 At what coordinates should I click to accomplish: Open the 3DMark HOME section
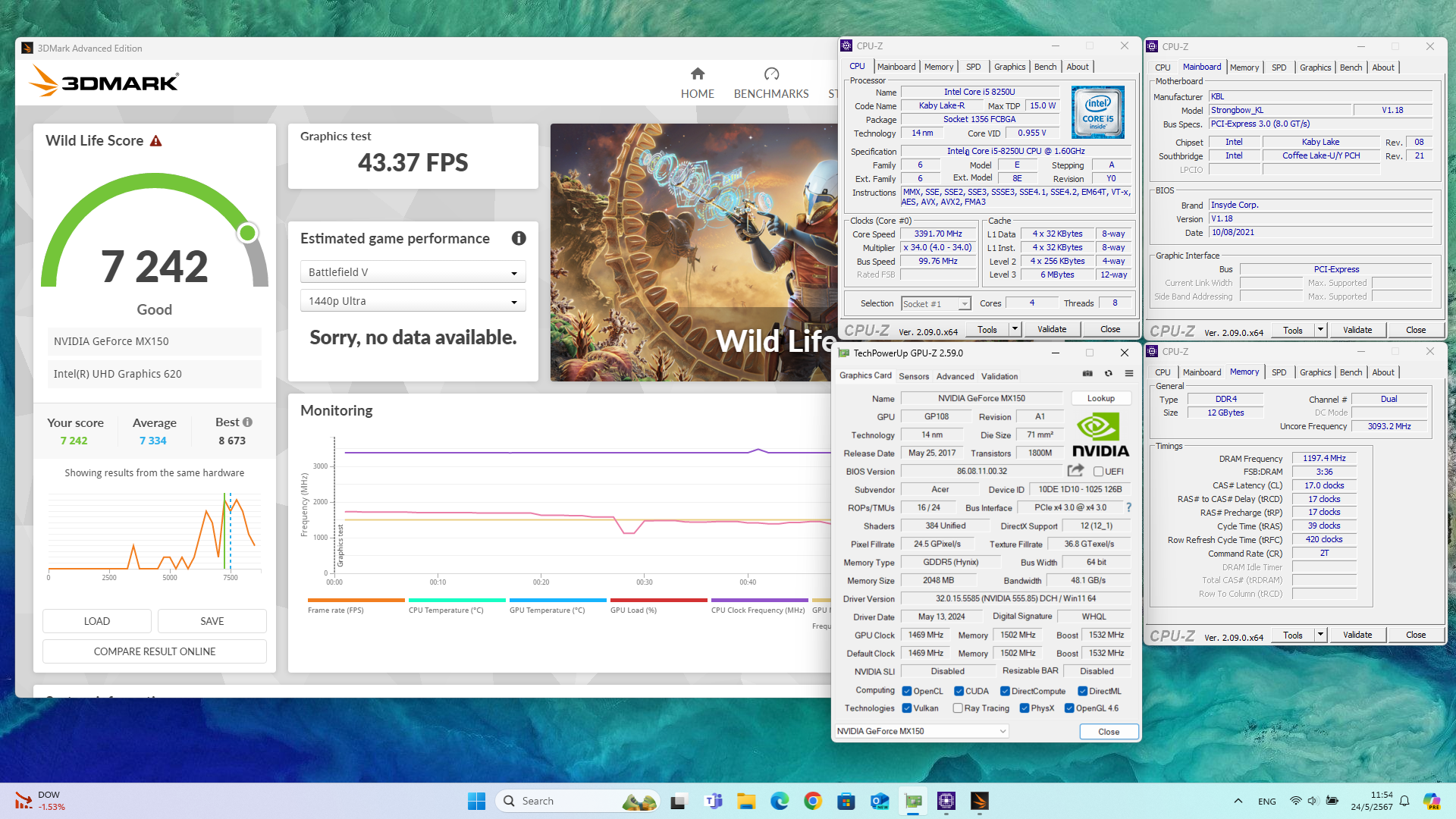pos(697,83)
